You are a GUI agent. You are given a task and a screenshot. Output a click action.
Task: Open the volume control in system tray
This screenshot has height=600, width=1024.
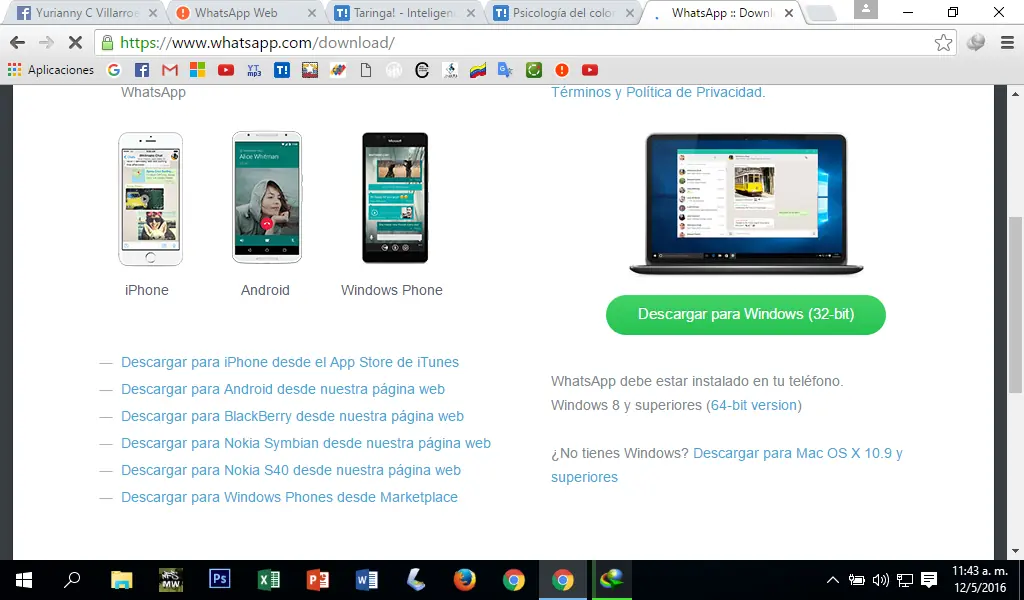click(880, 580)
